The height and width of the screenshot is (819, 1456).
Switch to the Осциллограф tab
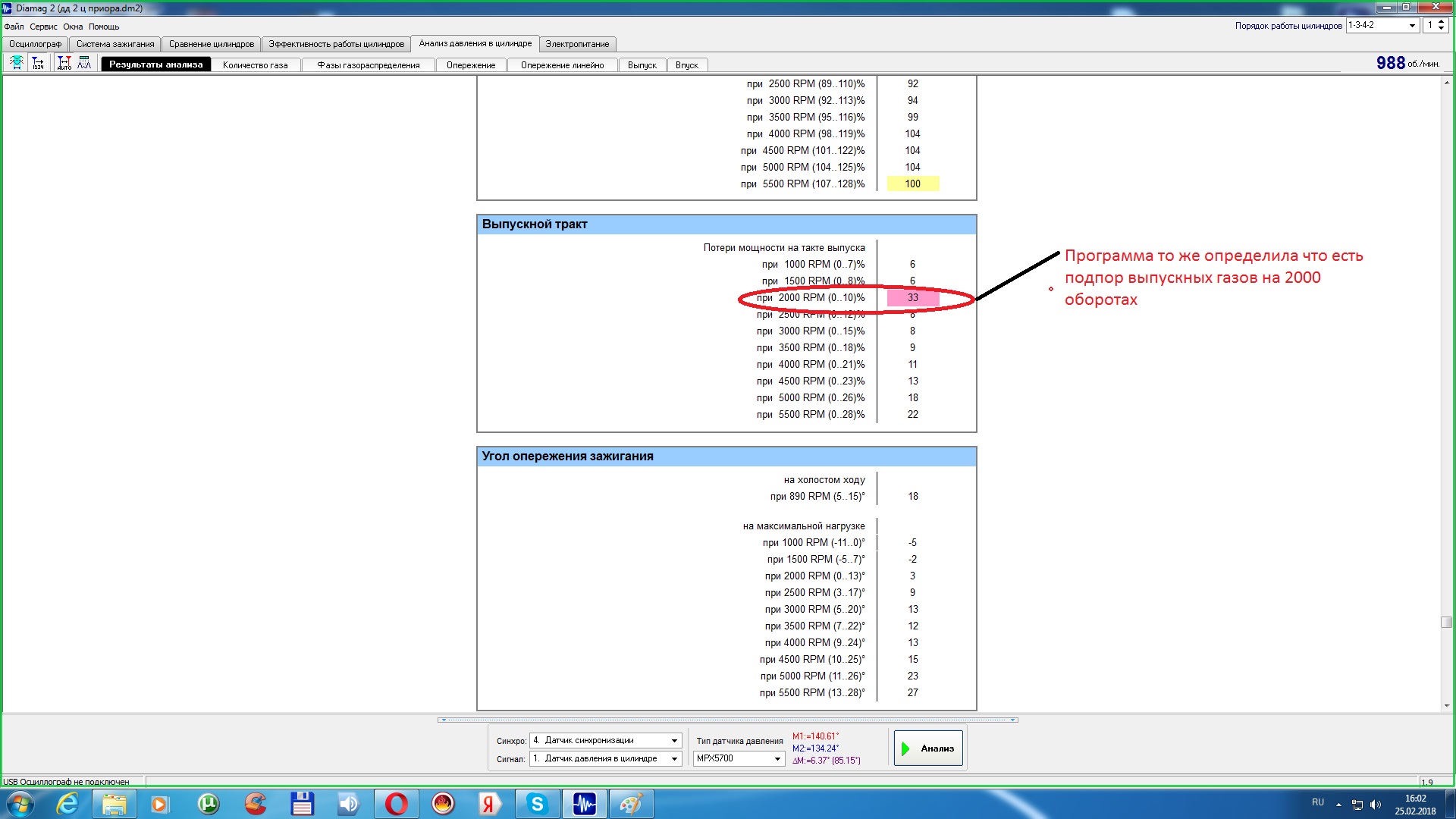click(x=36, y=44)
